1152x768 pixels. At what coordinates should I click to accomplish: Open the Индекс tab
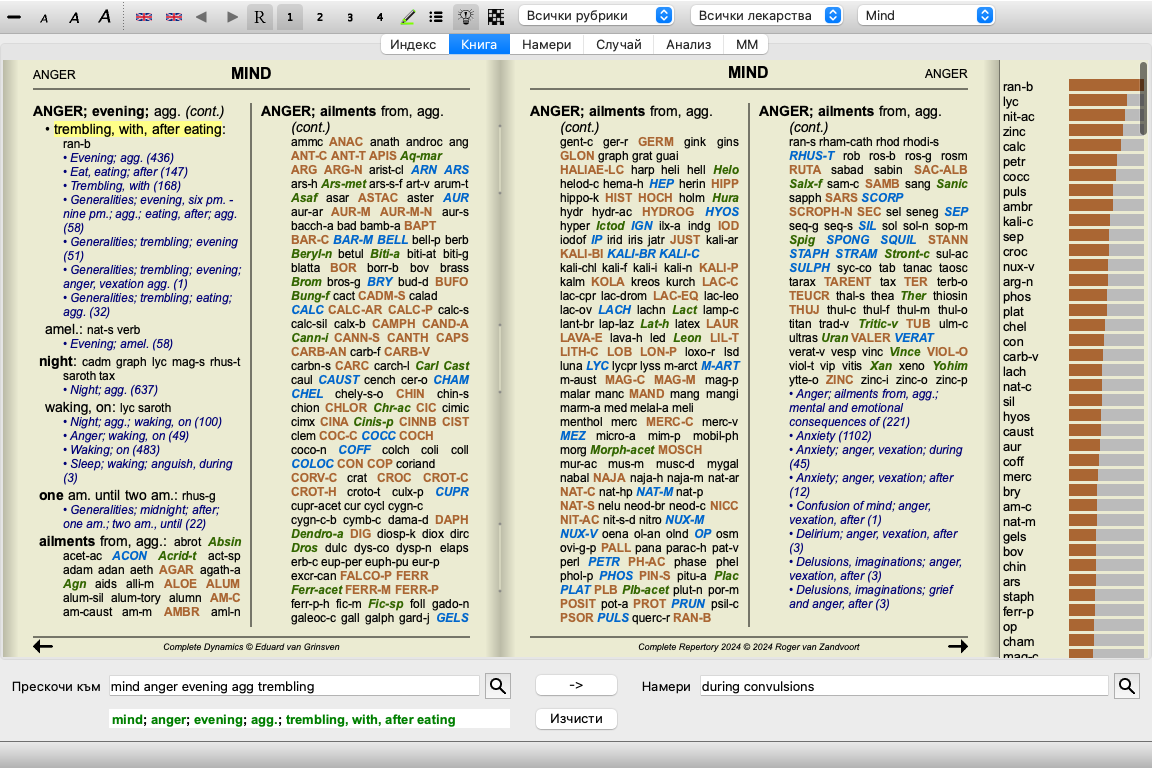pos(413,44)
